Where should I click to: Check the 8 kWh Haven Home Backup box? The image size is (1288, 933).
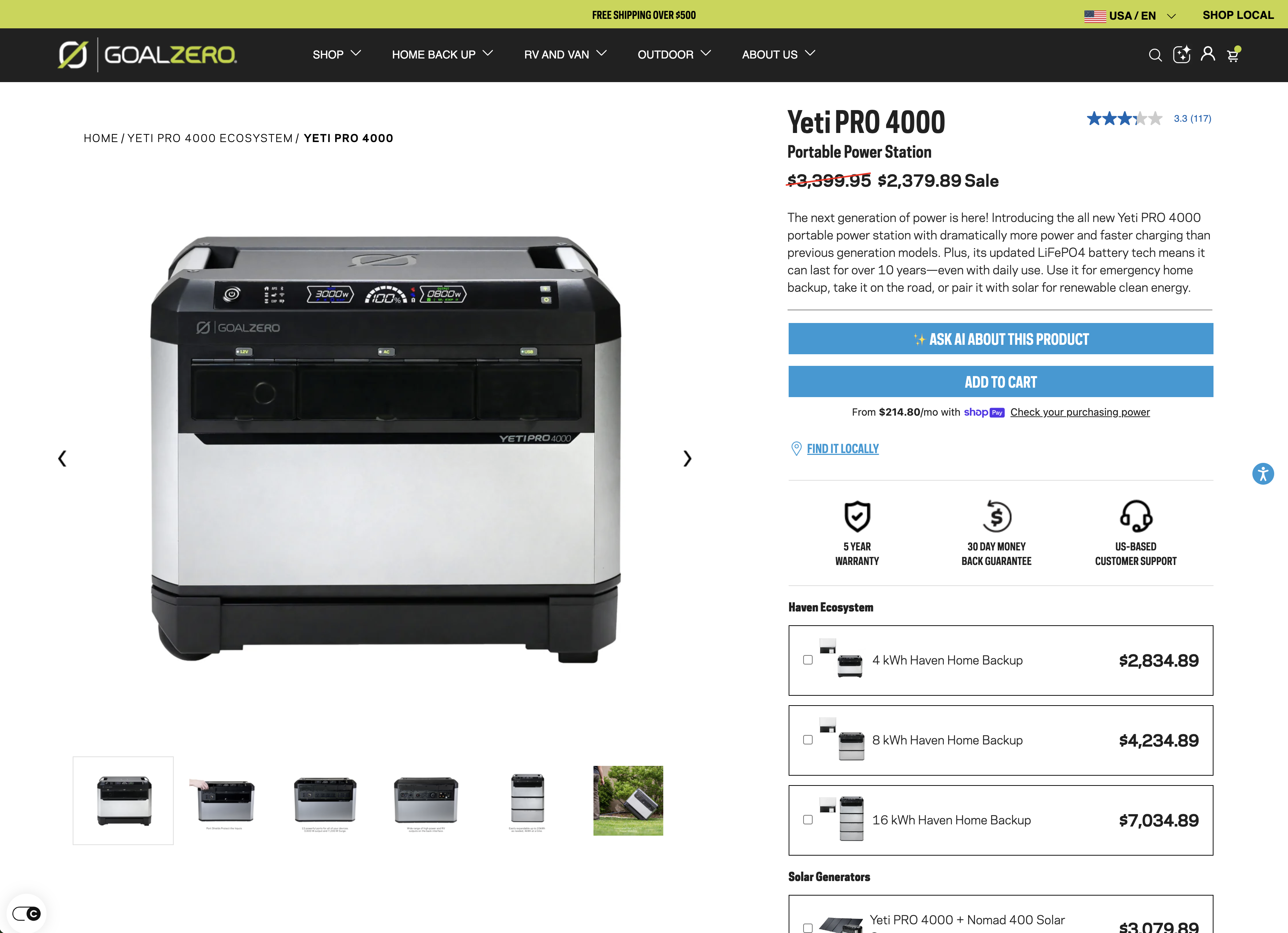click(x=808, y=740)
